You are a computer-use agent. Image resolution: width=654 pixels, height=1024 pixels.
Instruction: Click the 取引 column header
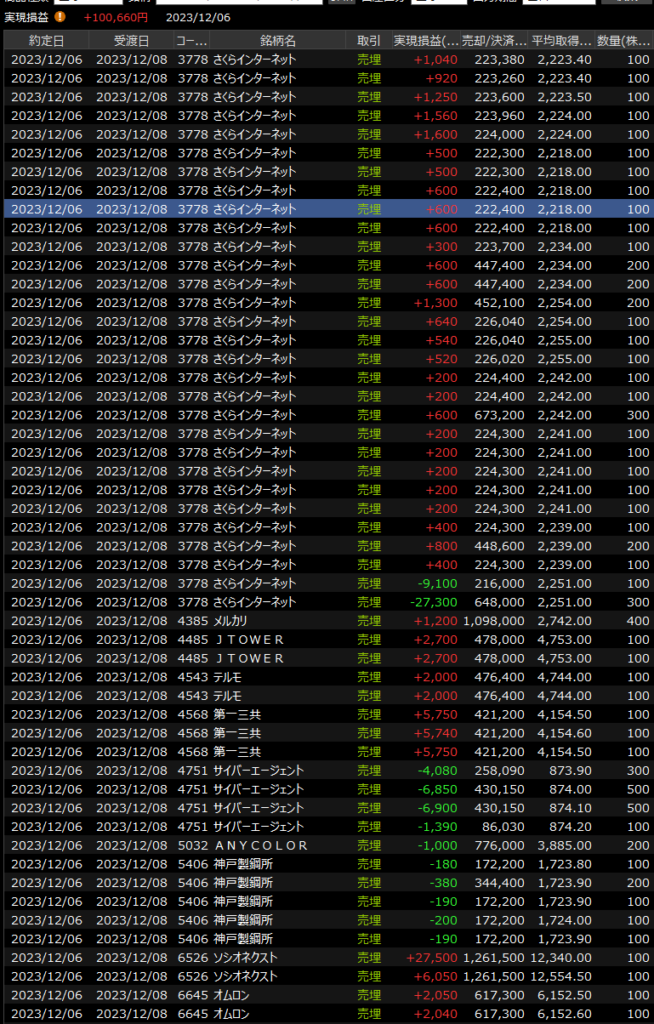[368, 40]
